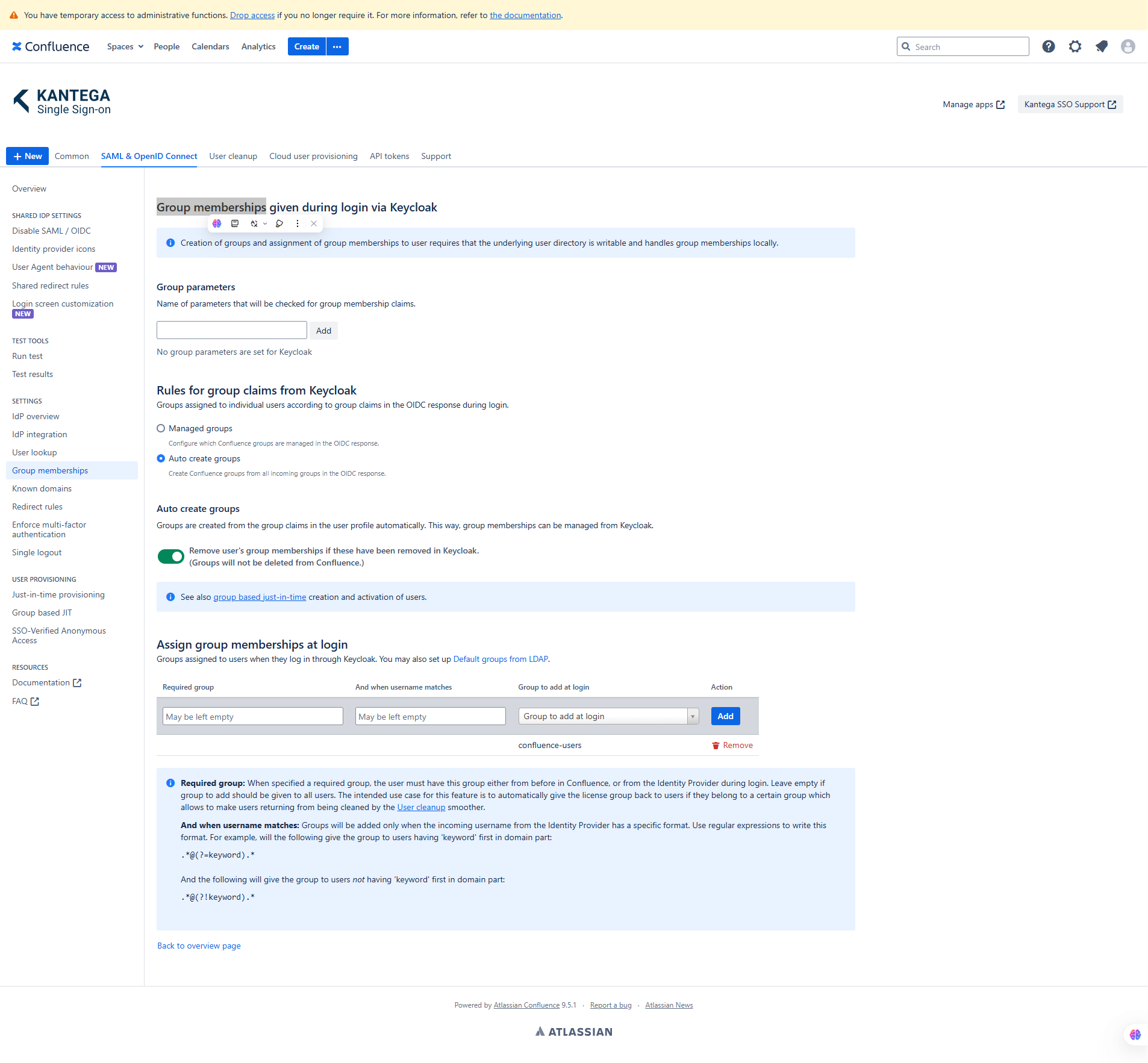Open the Group to add at login dropdown
This screenshot has height=1063, width=1148.
tap(608, 716)
